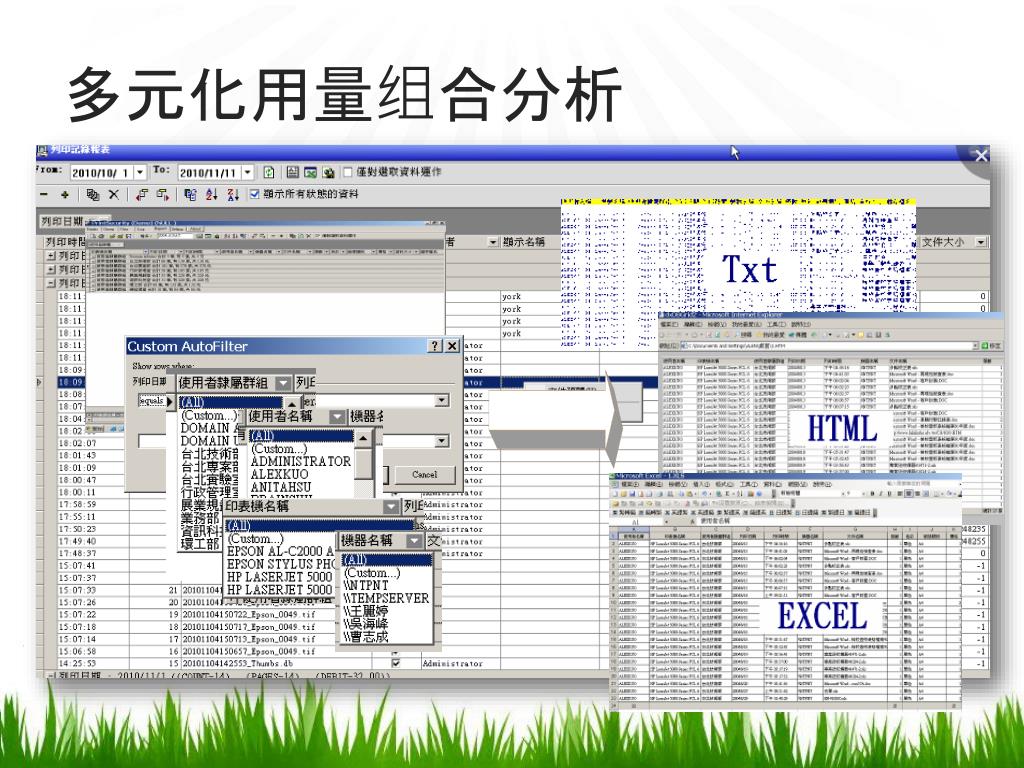This screenshot has width=1024, height=768.
Task: Toggle the 顯示所有狀態的資料 checkbox
Action: pyautogui.click(x=255, y=194)
